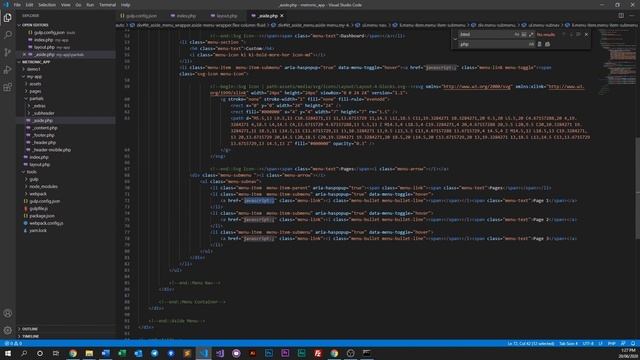Change the PHP language mode in status bar
This screenshot has width=640, height=360.
point(611,344)
